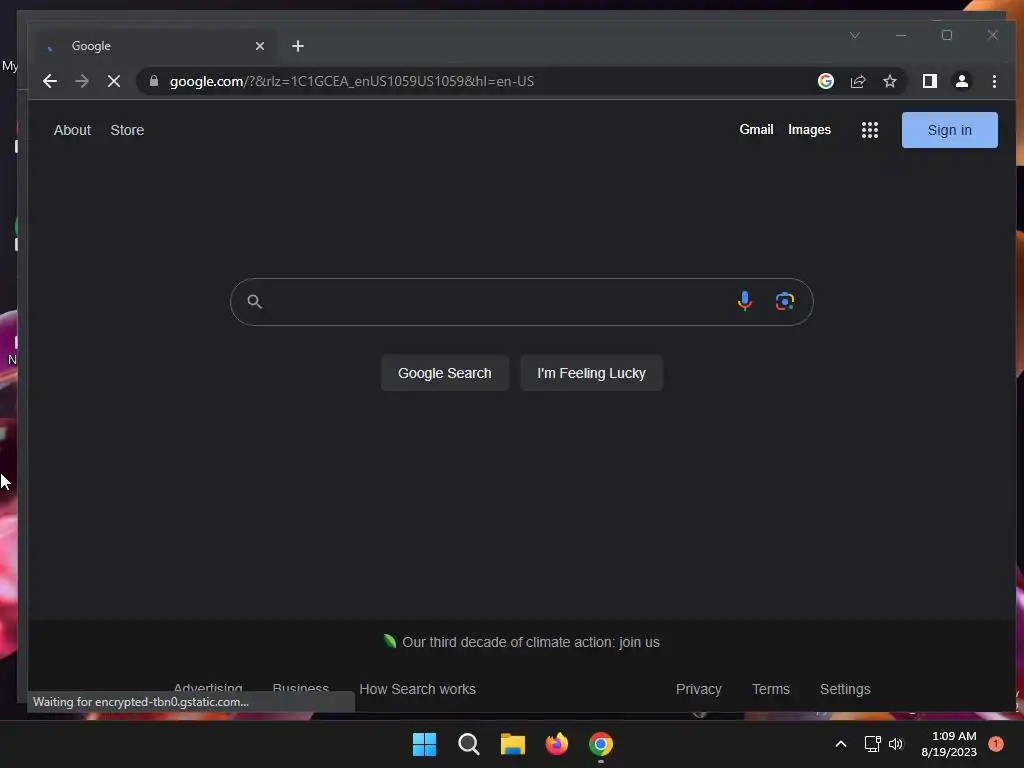This screenshot has height=768, width=1024.
Task: Search by image with the Lens icon
Action: [784, 301]
